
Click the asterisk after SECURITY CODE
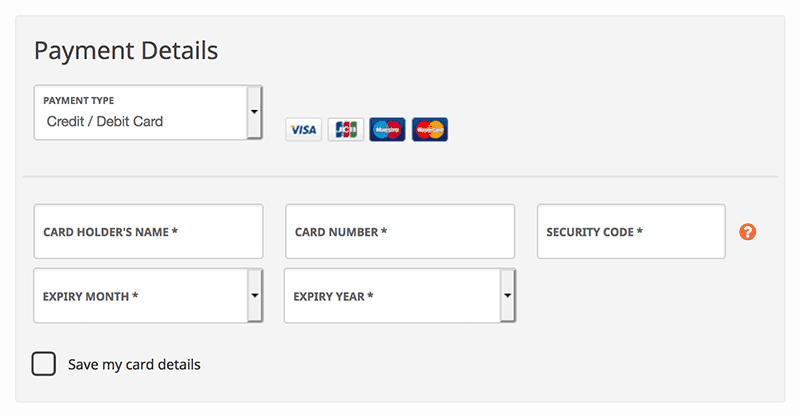click(x=640, y=231)
